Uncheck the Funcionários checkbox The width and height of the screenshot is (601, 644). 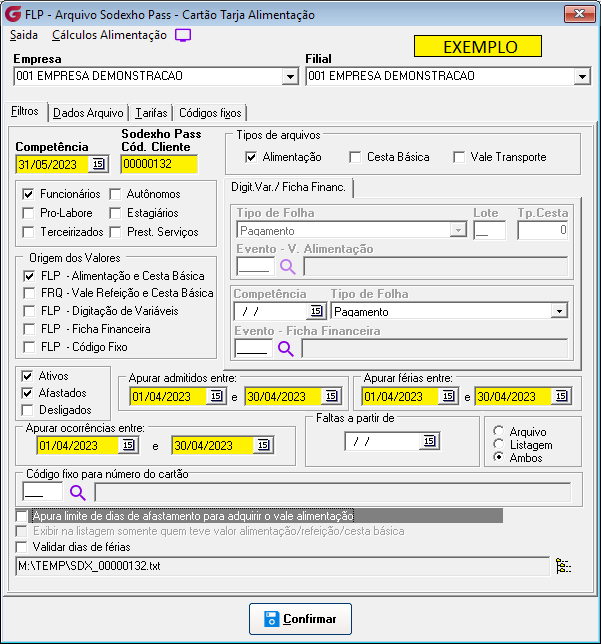pos(28,194)
